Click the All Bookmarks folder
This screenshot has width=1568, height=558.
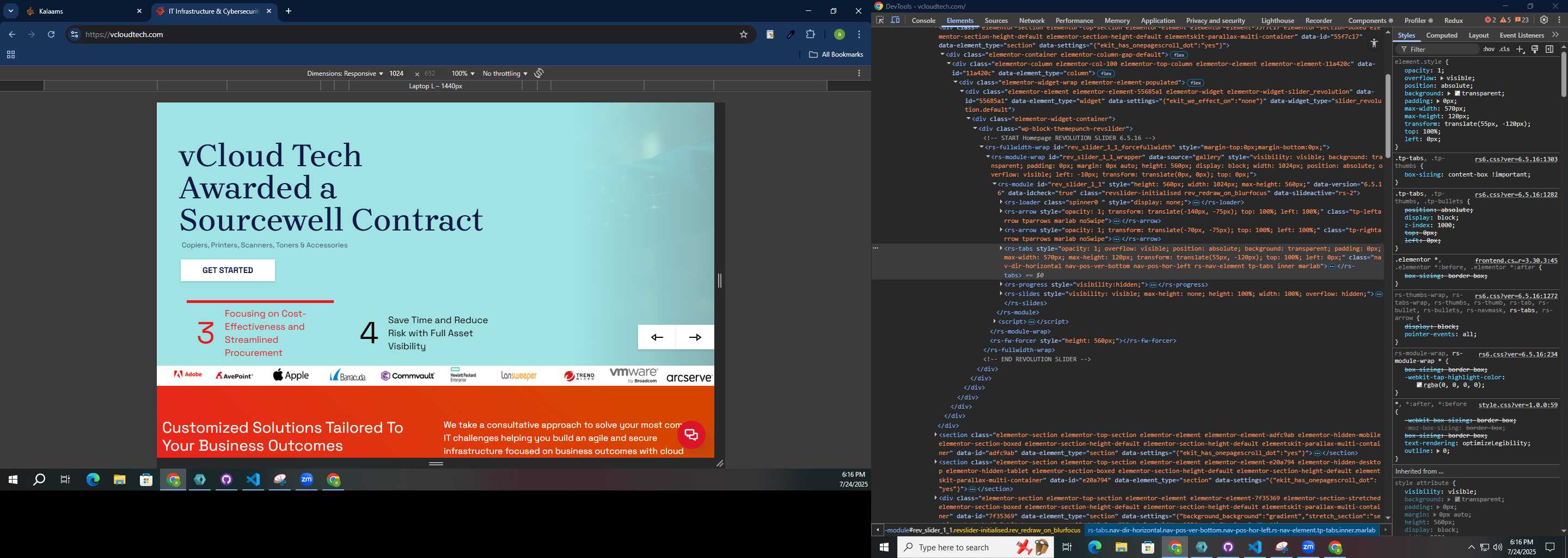(x=836, y=55)
